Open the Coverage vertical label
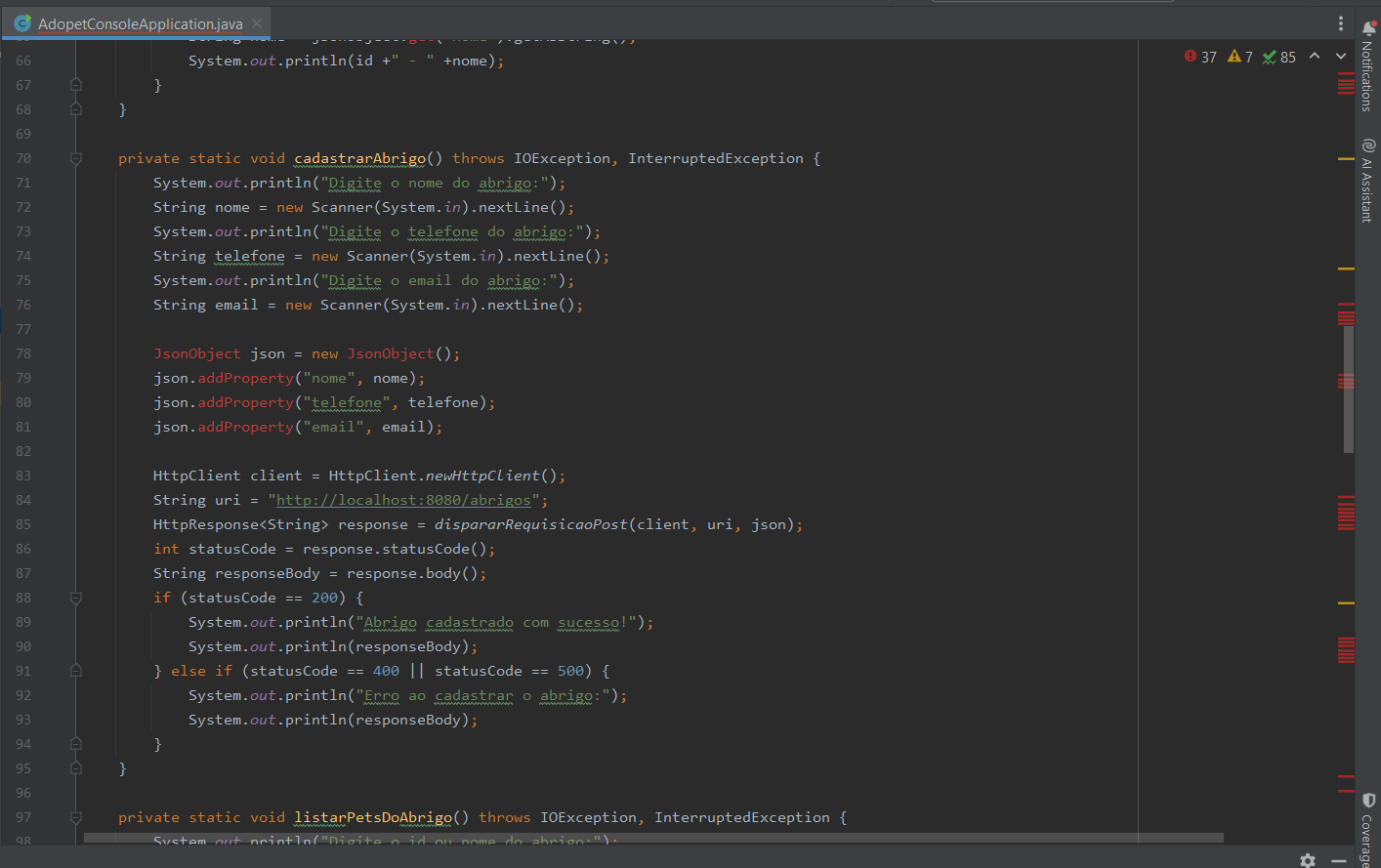Screen dimensions: 1381x868 point(1367,841)
